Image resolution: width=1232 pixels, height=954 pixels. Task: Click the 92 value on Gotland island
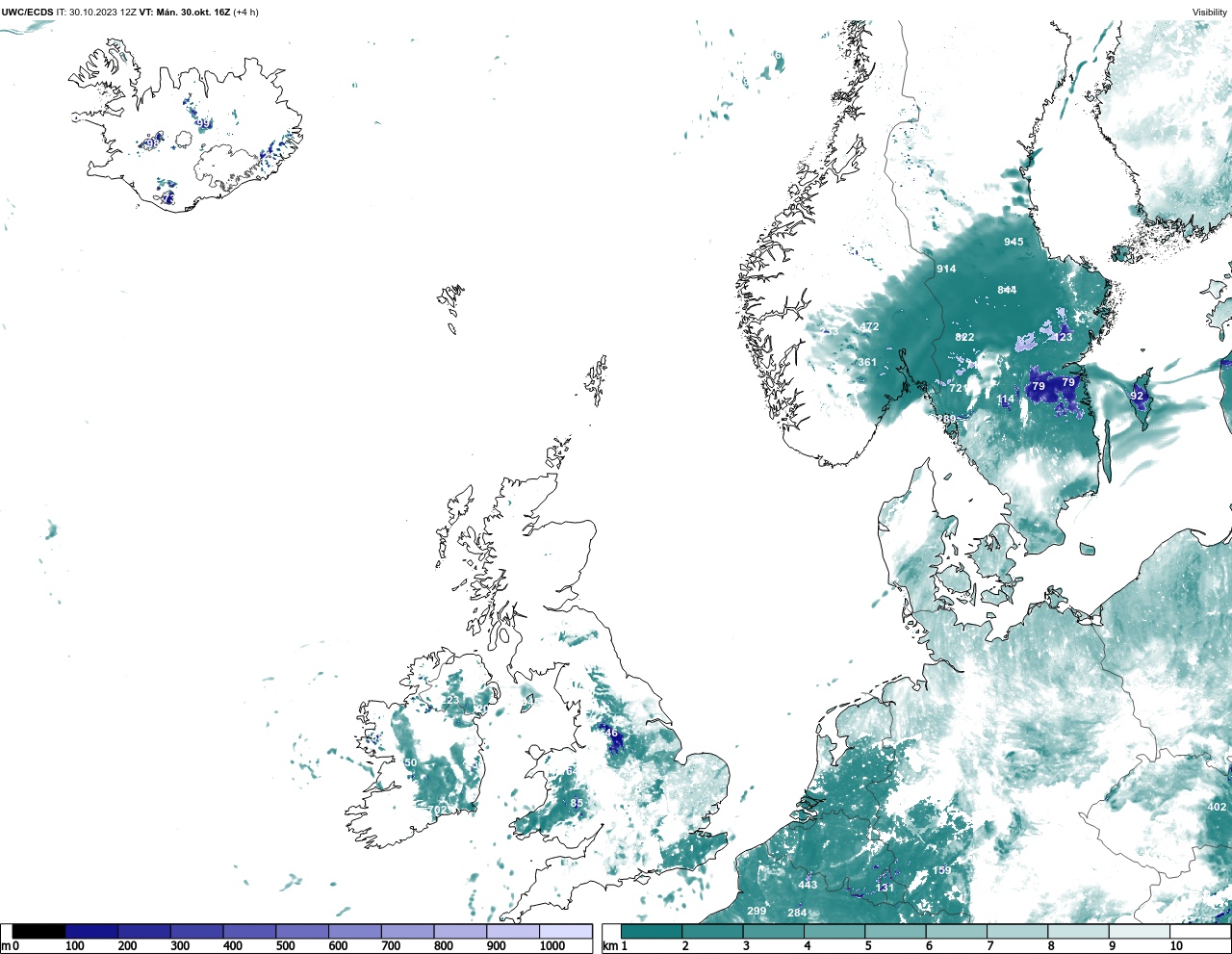pos(1137,396)
